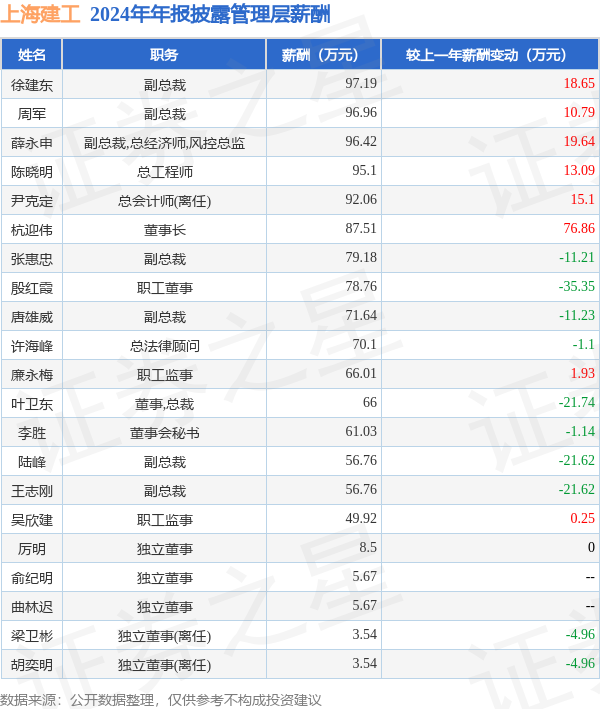
Task: Click the orange 上海建工 company name
Action: 40,14
